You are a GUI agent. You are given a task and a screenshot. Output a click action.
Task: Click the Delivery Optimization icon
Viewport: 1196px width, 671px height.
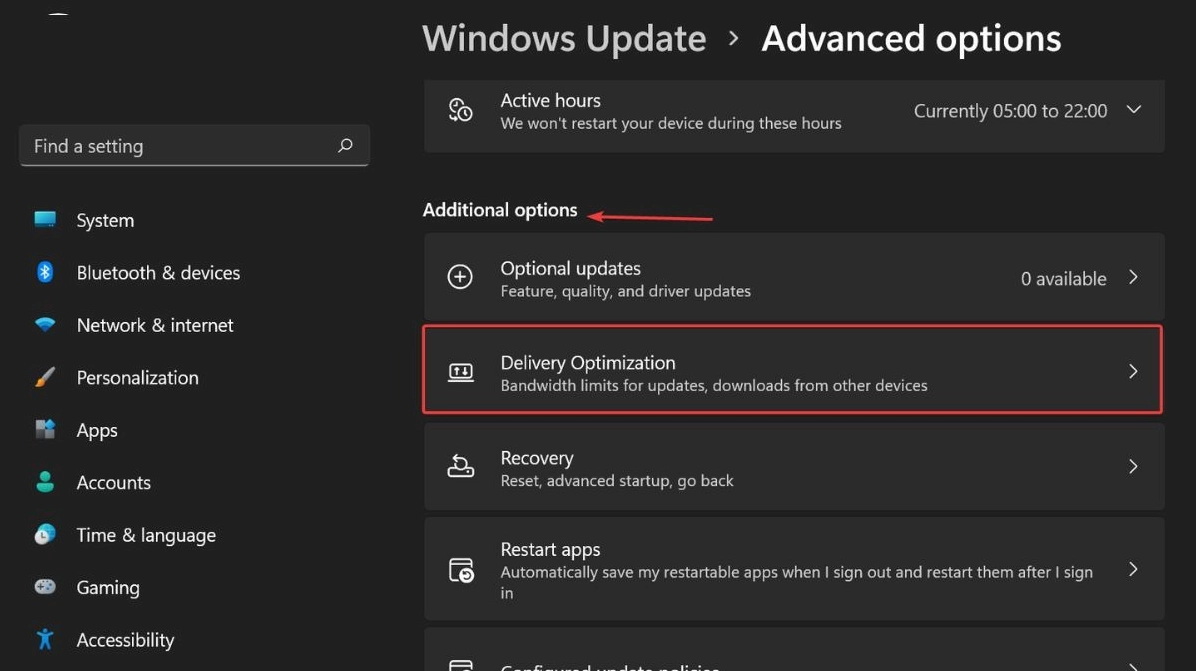460,372
